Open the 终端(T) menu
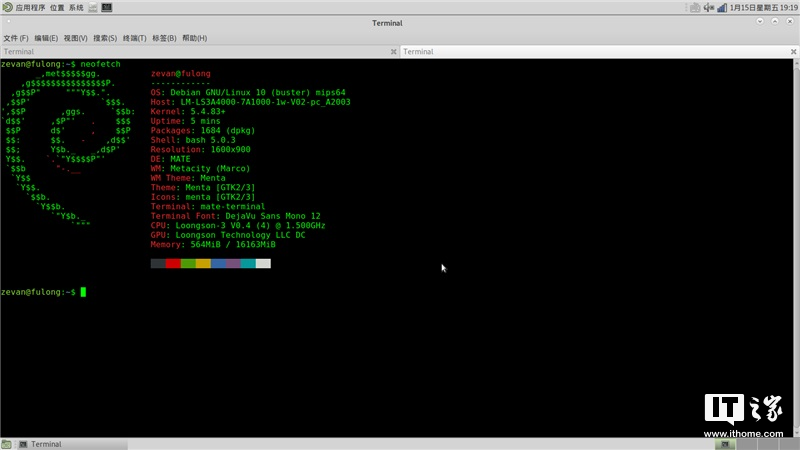The height and width of the screenshot is (450, 800). pos(134,38)
